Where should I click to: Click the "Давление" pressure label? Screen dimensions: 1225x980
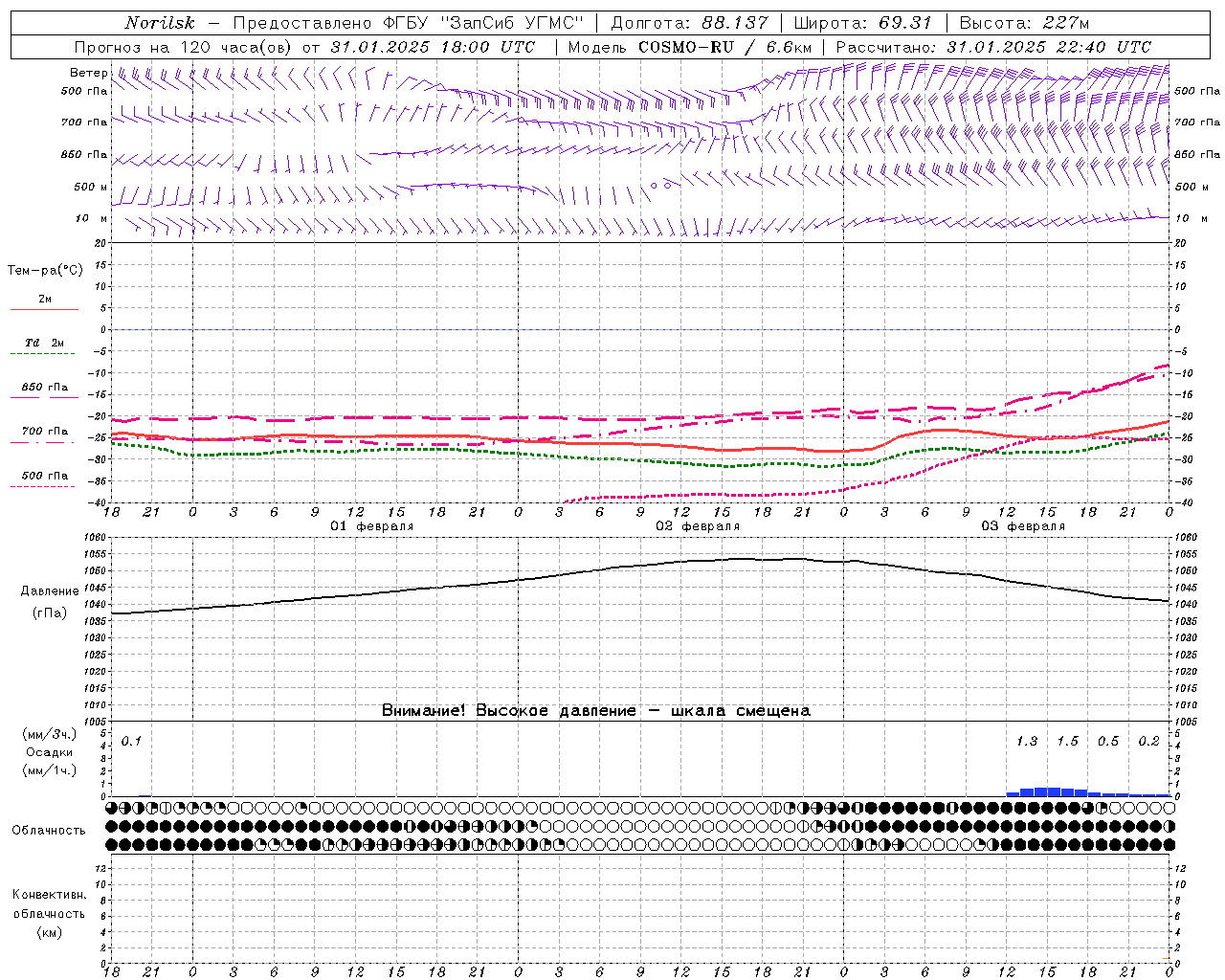[50, 591]
